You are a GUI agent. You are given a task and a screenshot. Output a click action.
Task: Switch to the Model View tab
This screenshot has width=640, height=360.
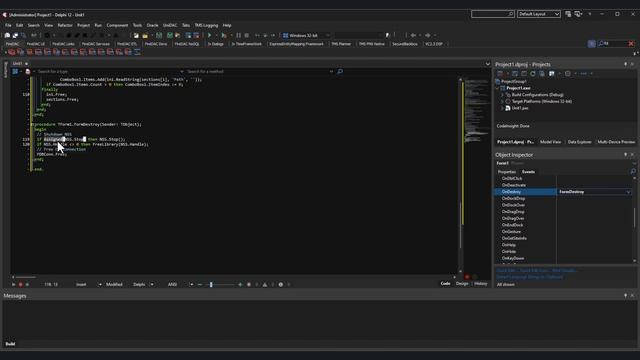551,142
